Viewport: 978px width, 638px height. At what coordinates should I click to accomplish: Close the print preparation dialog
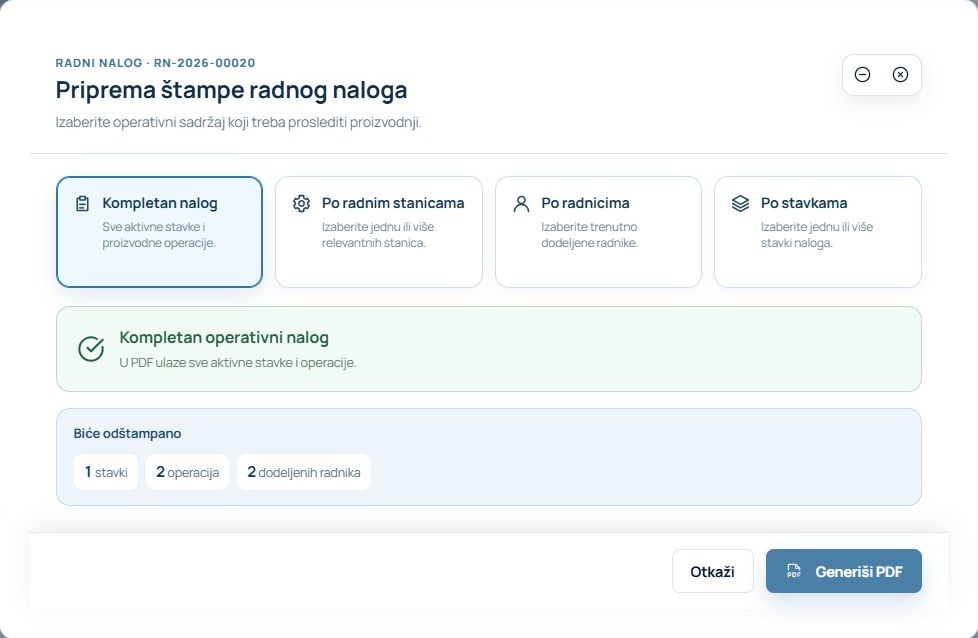tap(900, 75)
